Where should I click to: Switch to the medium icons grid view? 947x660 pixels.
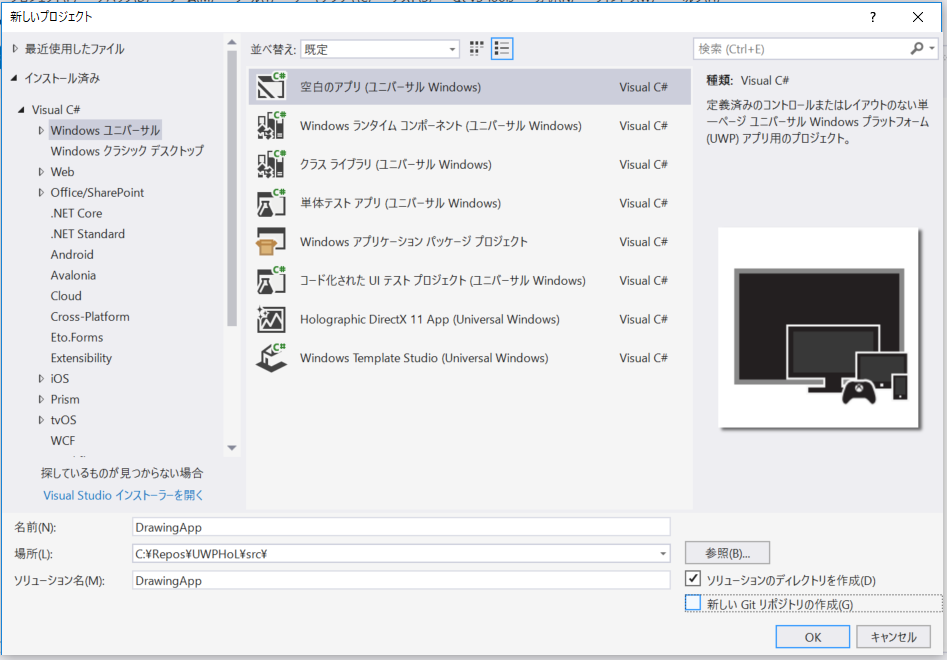point(477,49)
